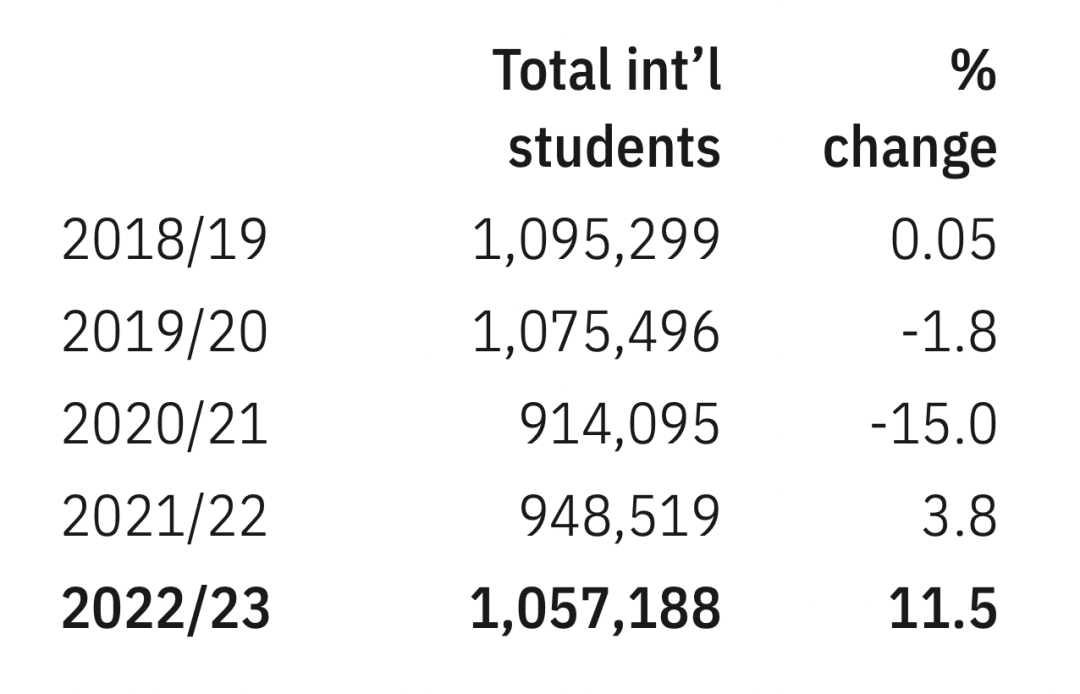The height and width of the screenshot is (694, 1080).
Task: Click the 914,095 students value
Action: click(x=620, y=425)
